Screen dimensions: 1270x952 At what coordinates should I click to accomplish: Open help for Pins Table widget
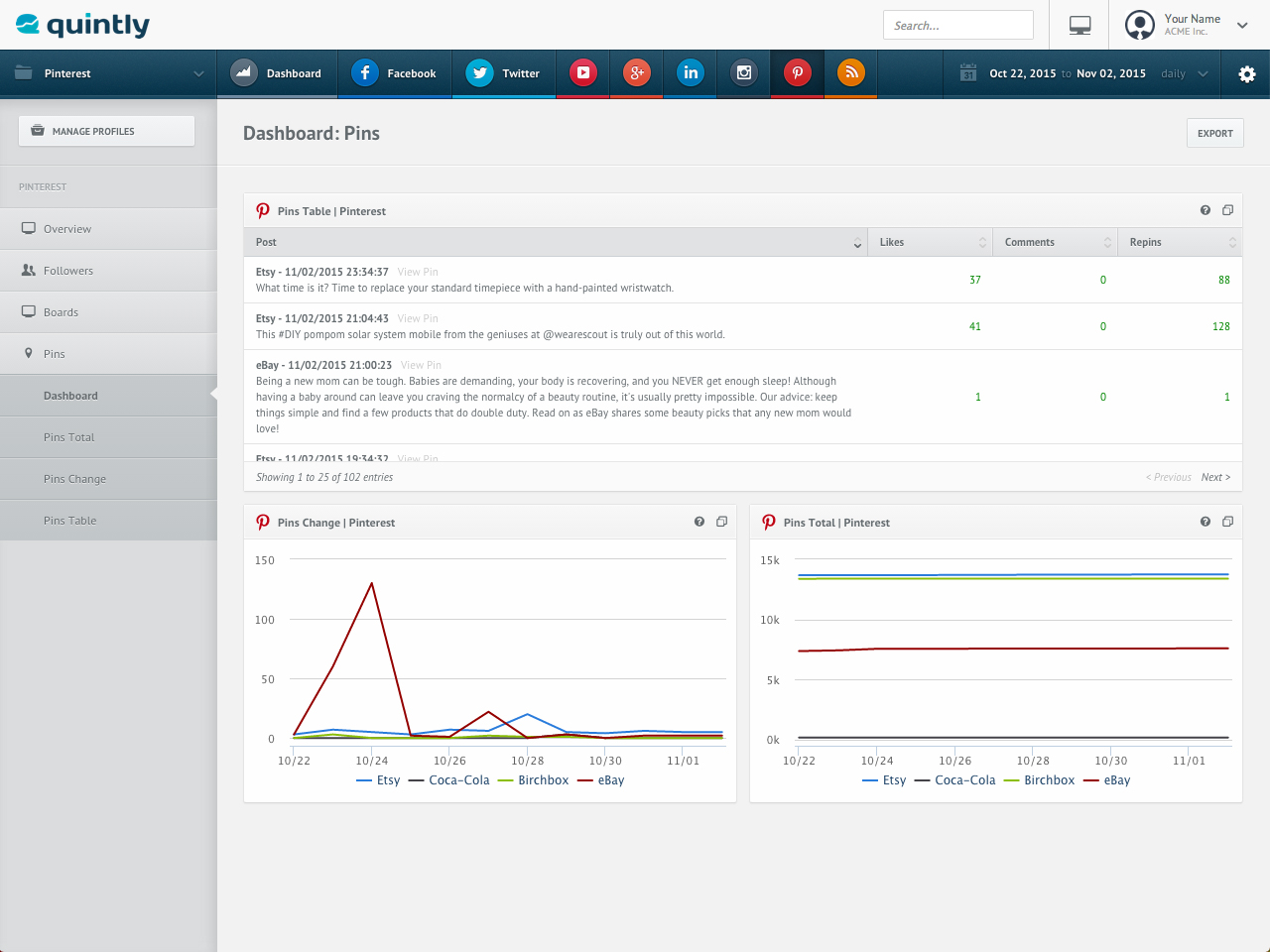coord(1206,210)
